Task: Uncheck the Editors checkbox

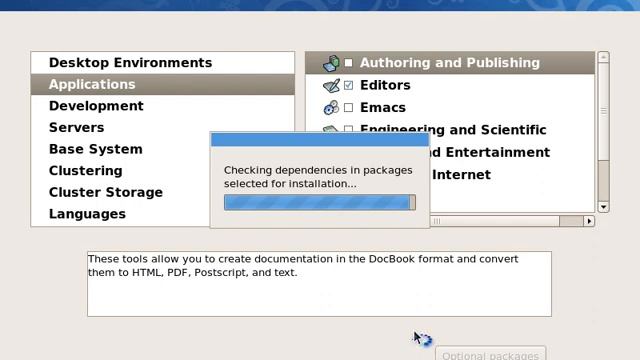Action: [348, 85]
